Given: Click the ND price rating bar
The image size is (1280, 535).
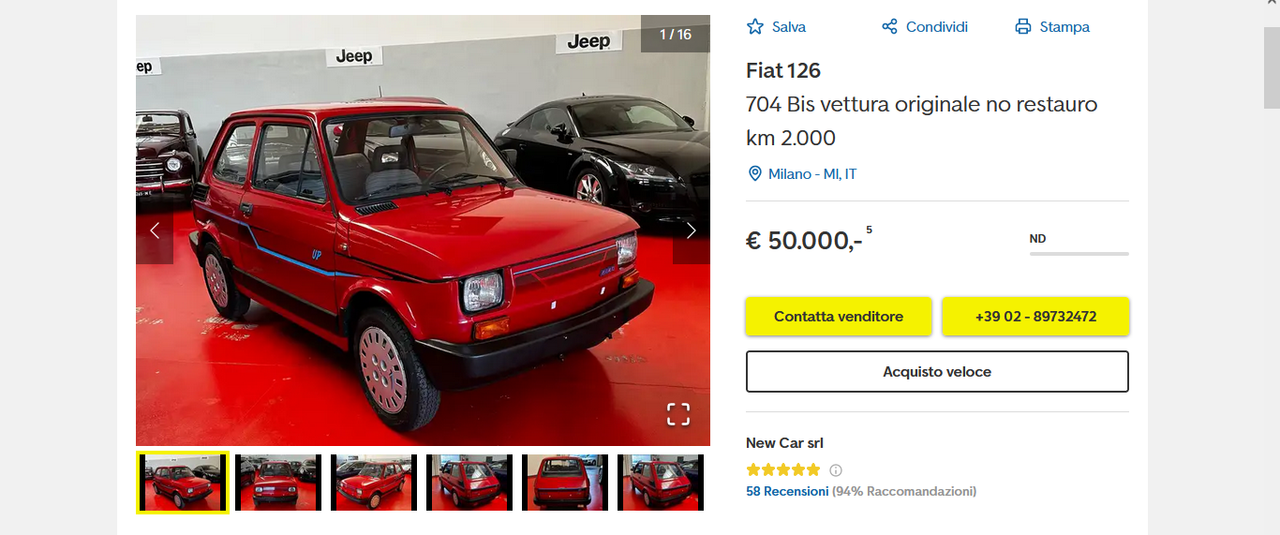Looking at the screenshot, I should coord(1079,254).
